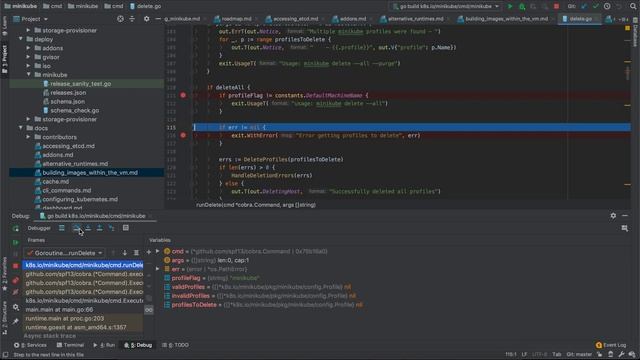Open Event Log in status bar
The height and width of the screenshot is (360, 640).
coord(611,345)
